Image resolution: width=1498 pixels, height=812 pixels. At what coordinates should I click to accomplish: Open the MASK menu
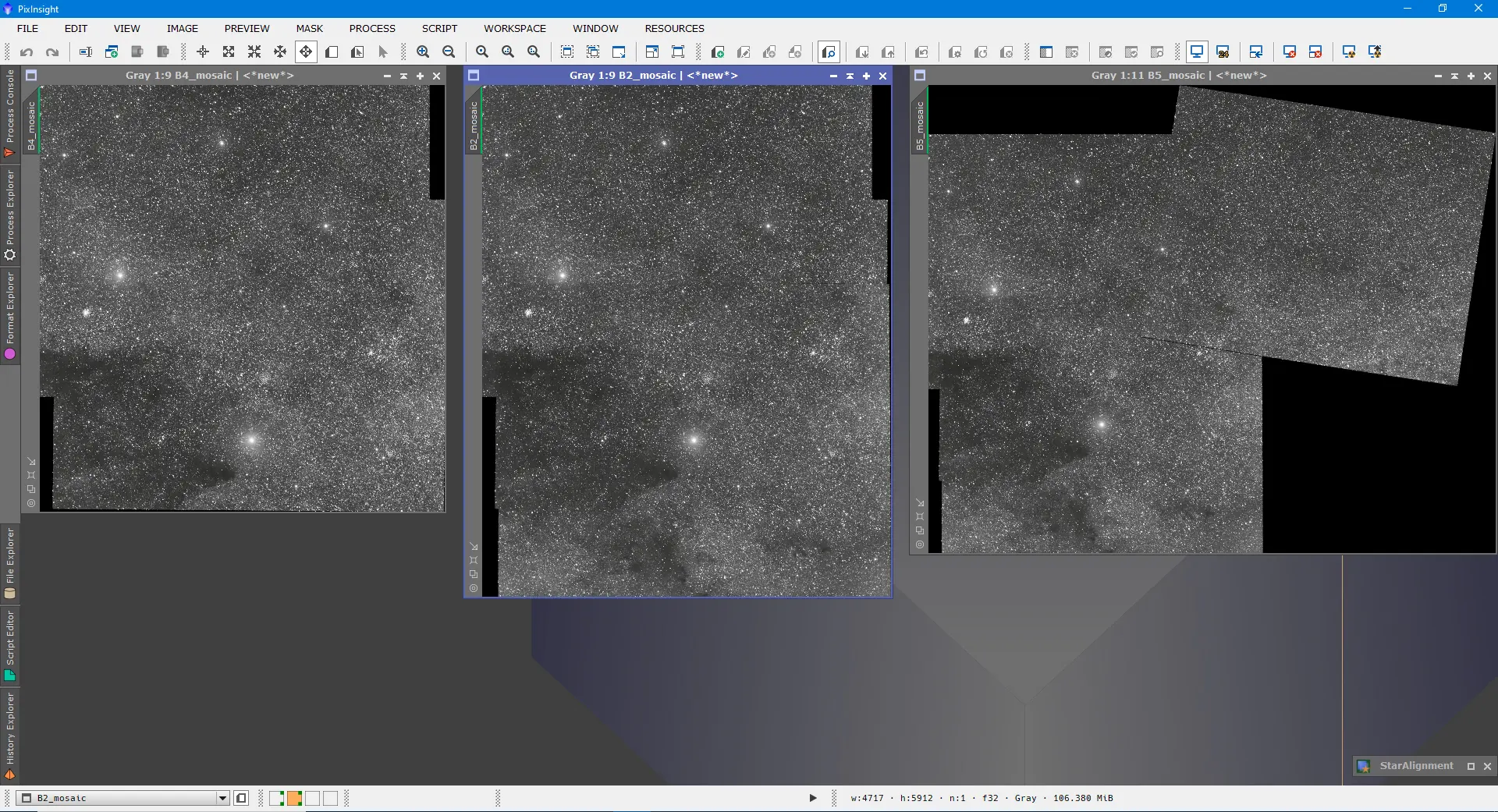tap(310, 28)
